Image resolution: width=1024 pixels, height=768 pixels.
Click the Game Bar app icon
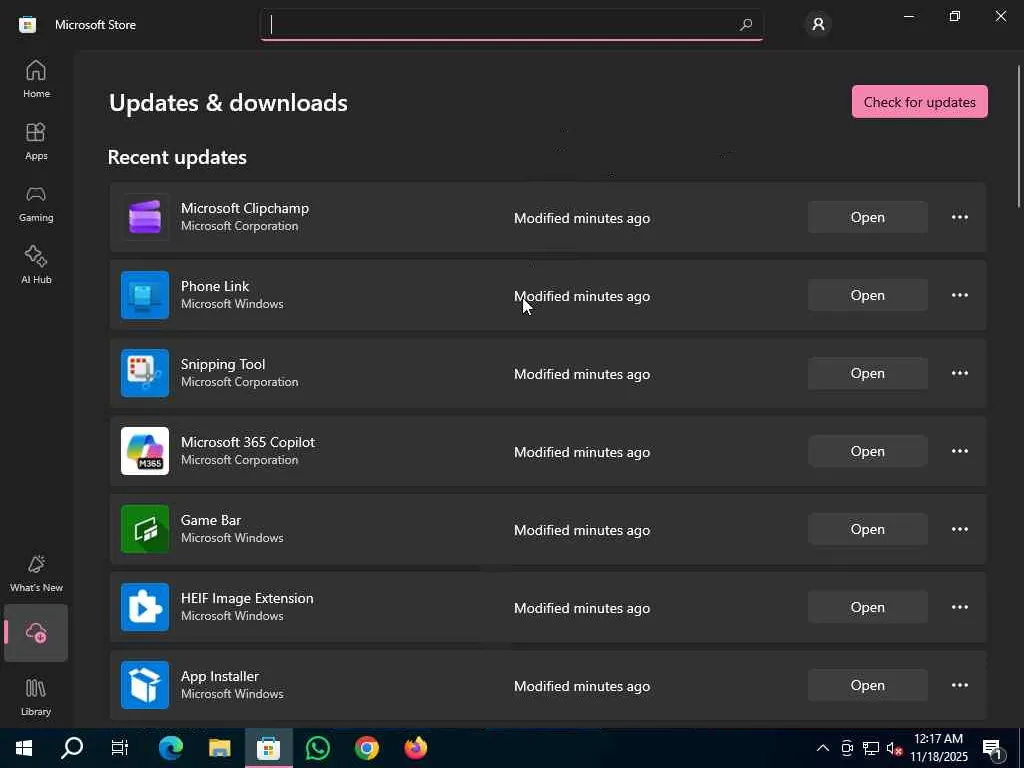(145, 529)
